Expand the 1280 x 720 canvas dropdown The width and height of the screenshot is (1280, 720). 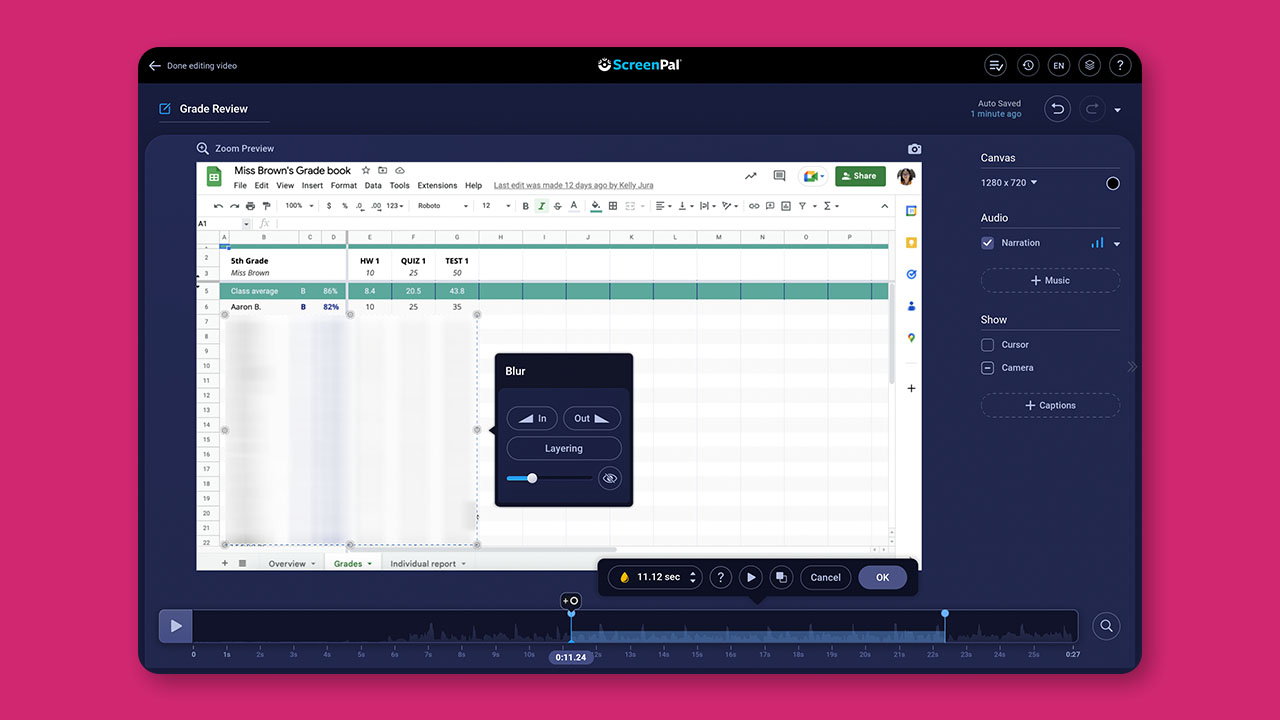(x=1010, y=183)
